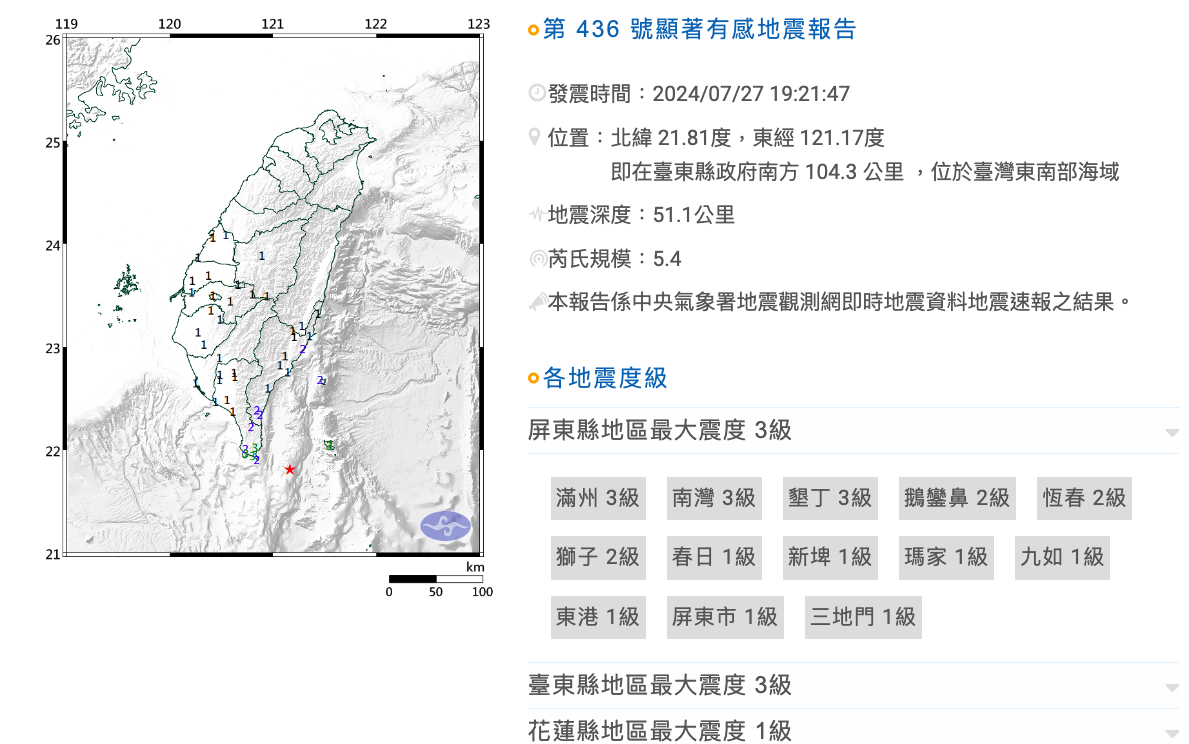Click the Penghu islands on the map
The width and height of the screenshot is (1189, 744).
coord(126,284)
